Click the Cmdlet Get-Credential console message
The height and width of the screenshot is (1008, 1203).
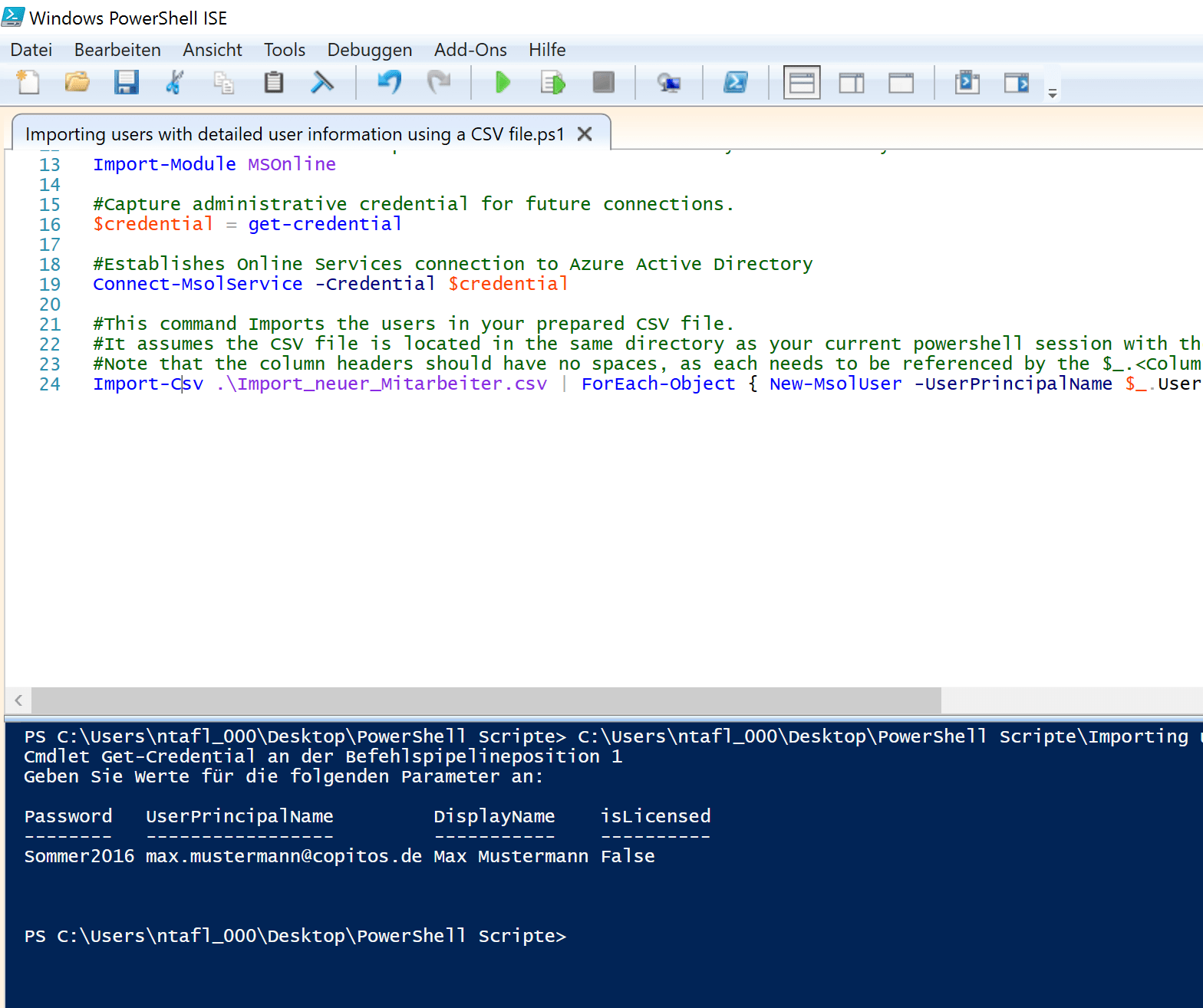tap(323, 756)
